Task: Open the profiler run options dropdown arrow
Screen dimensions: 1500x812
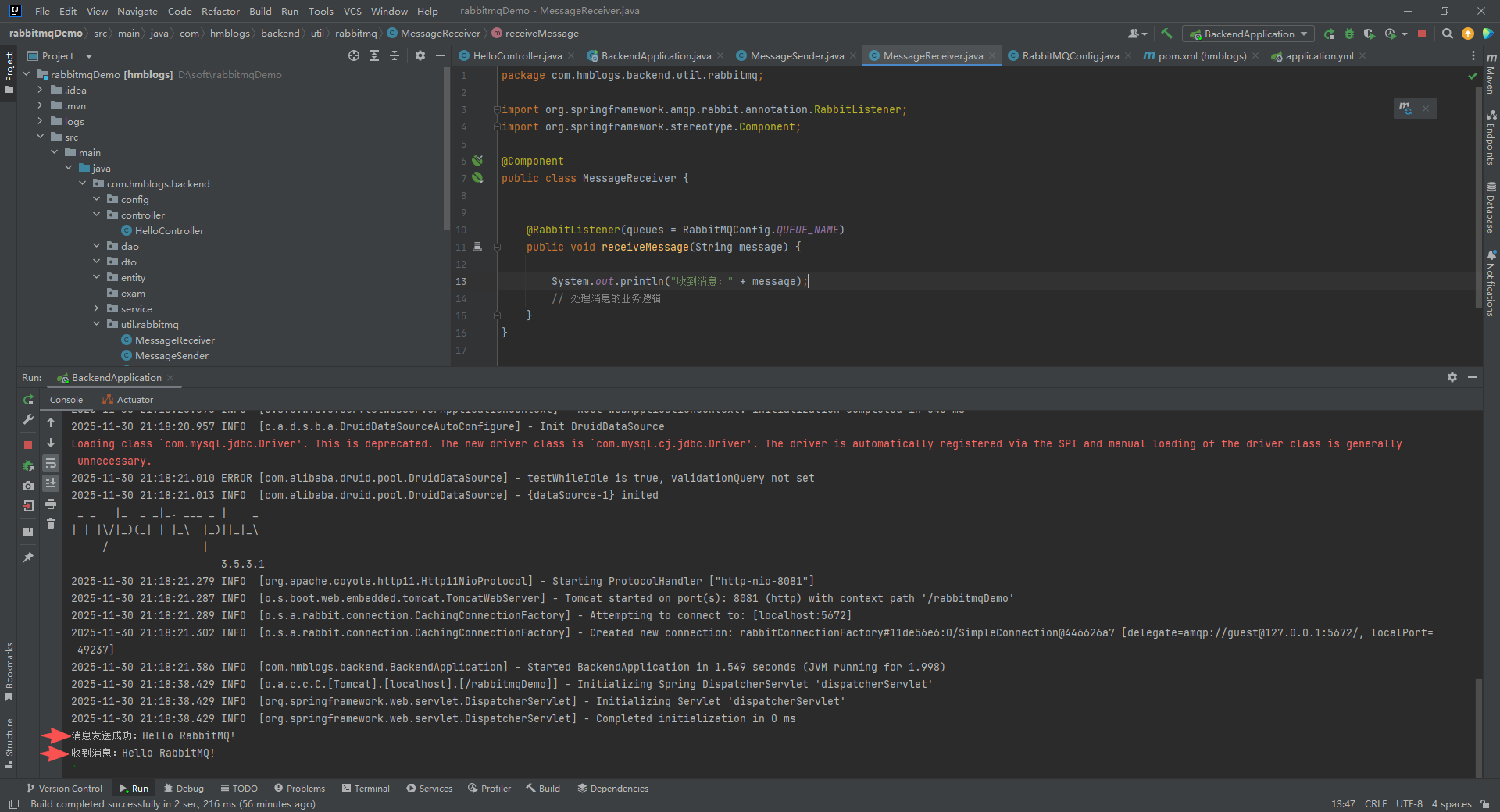Action: click(x=1405, y=34)
